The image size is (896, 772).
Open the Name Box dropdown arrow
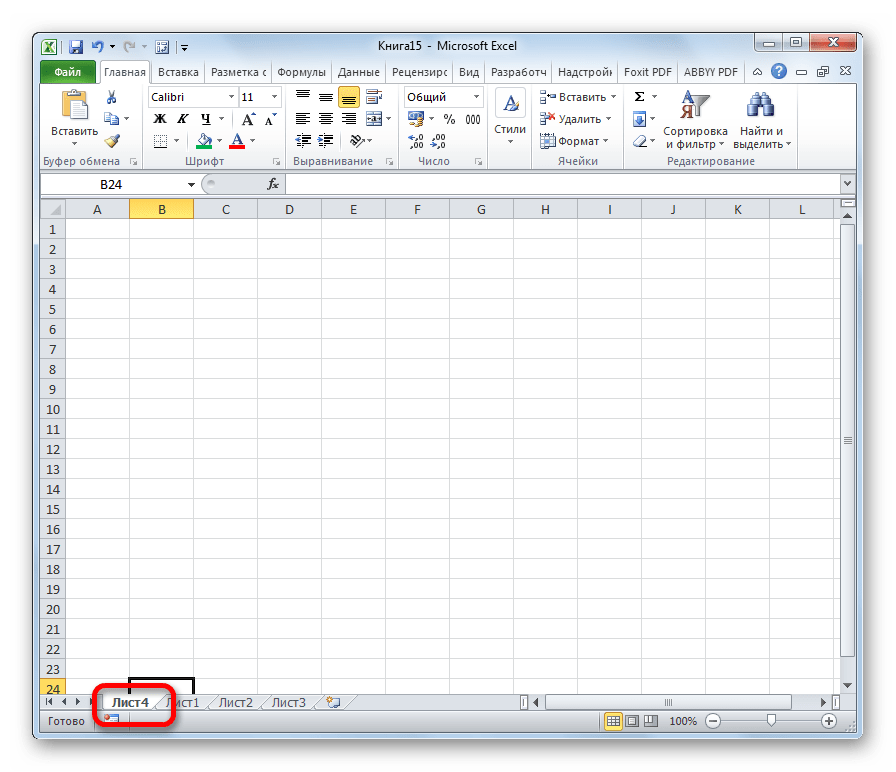tap(191, 185)
